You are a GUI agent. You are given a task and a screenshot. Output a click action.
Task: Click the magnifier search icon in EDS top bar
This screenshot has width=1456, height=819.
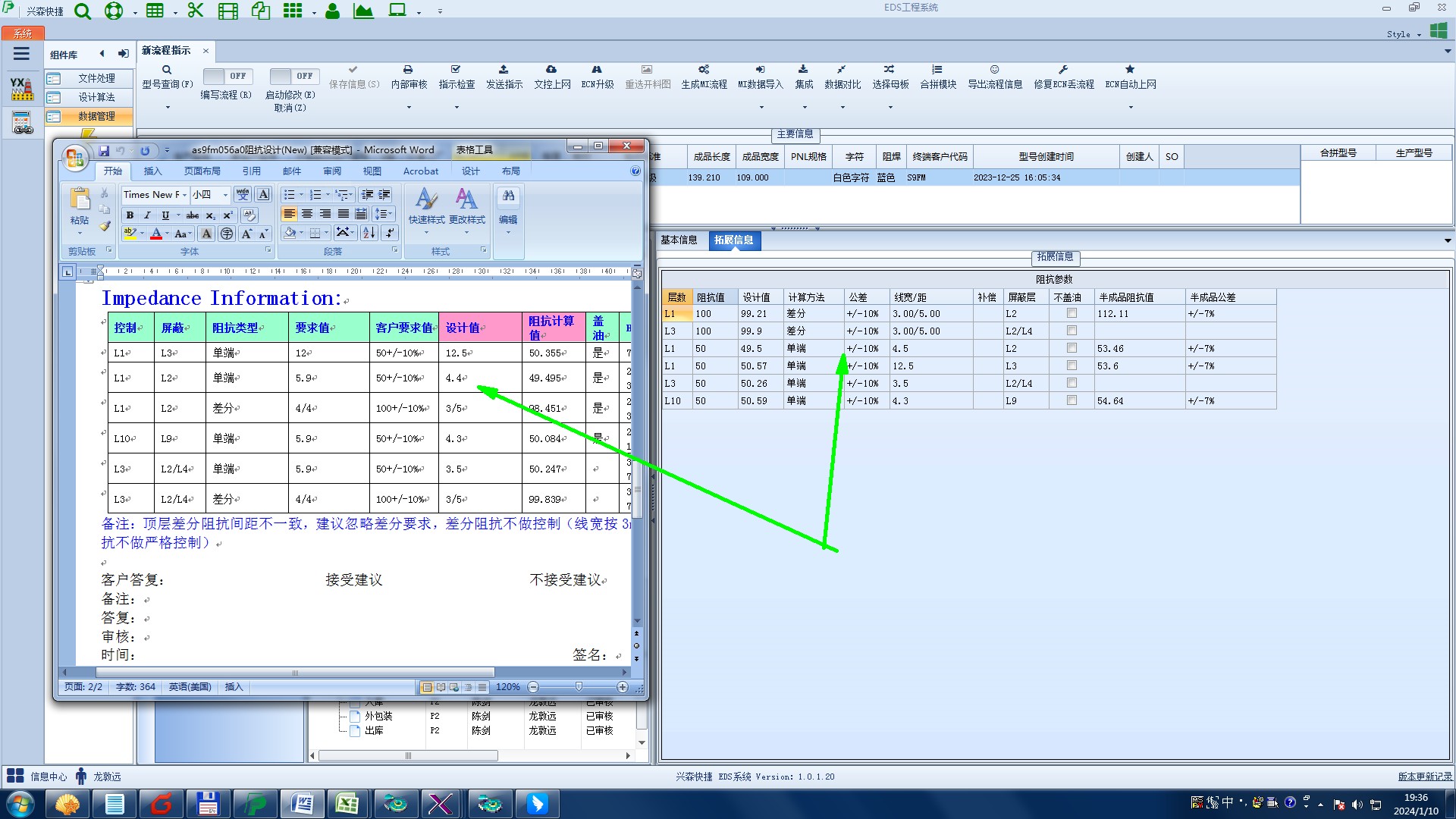pyautogui.click(x=83, y=11)
